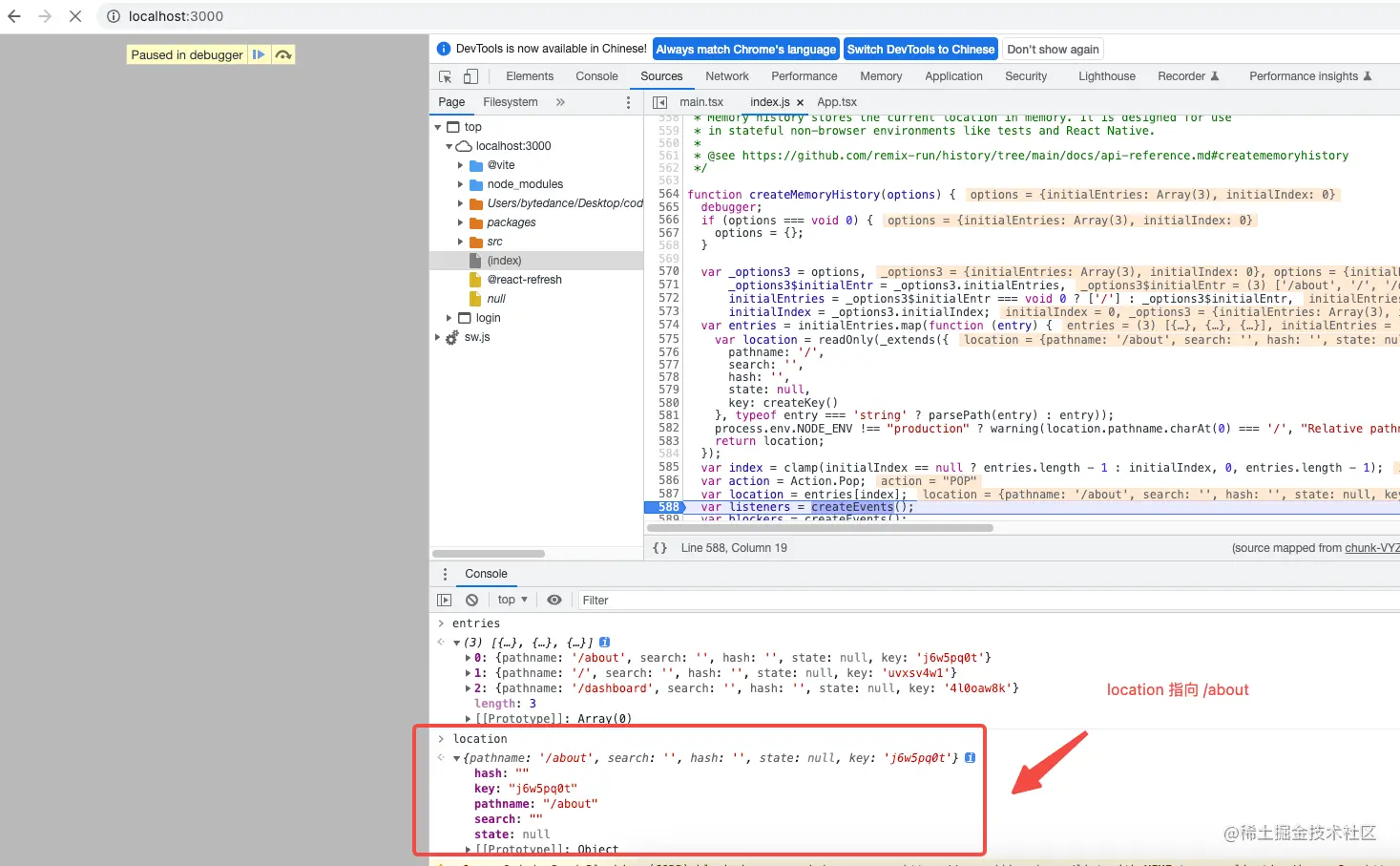Select the Filesystem navigator tab
The image size is (1400, 866).
511,102
